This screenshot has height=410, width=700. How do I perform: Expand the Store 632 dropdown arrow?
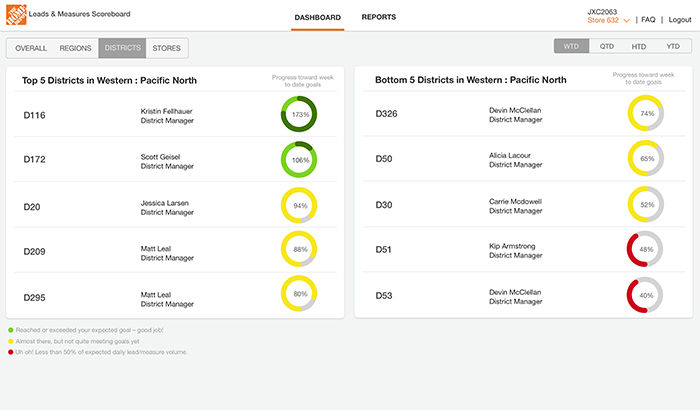[626, 21]
